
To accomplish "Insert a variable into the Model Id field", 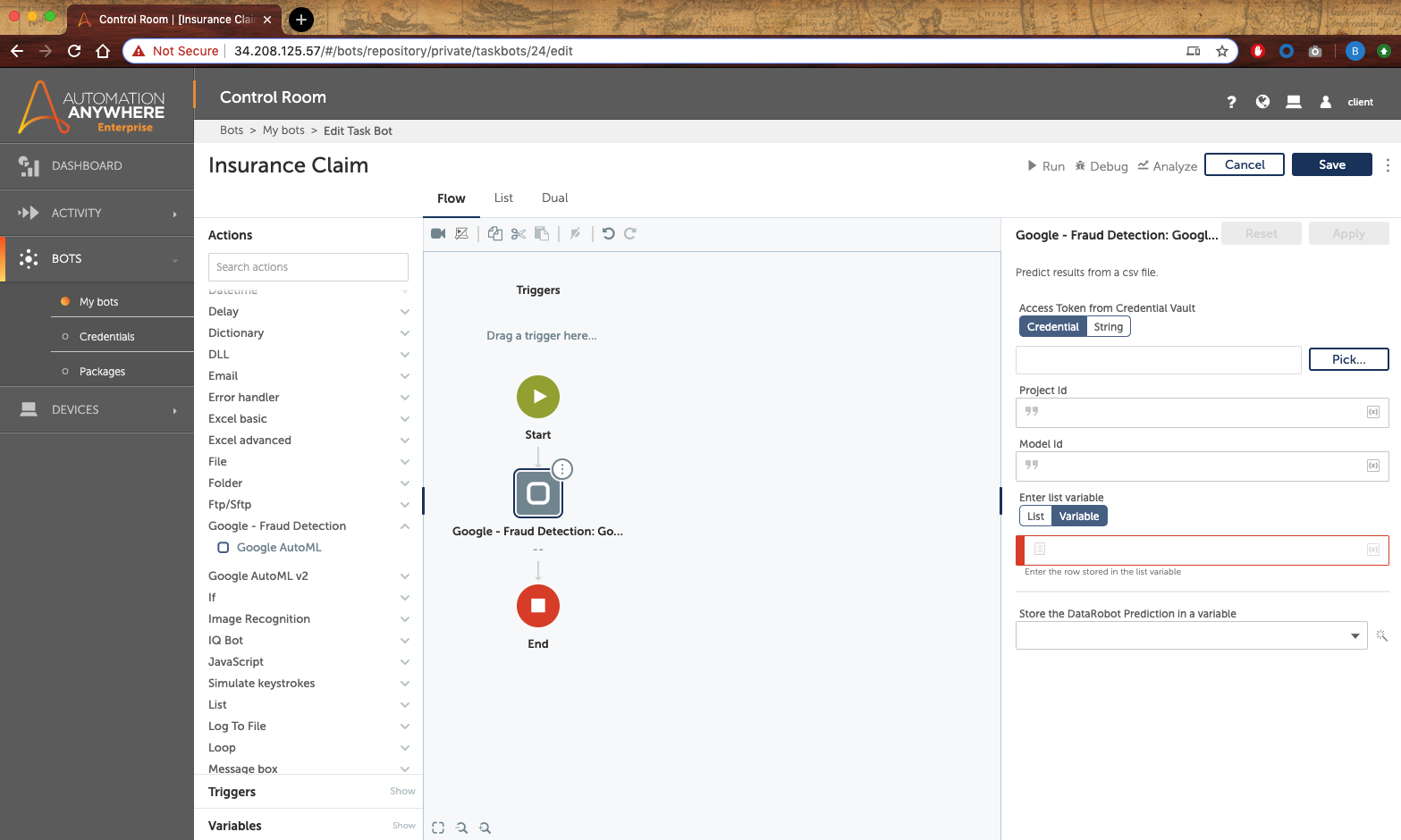I will (x=1373, y=466).
